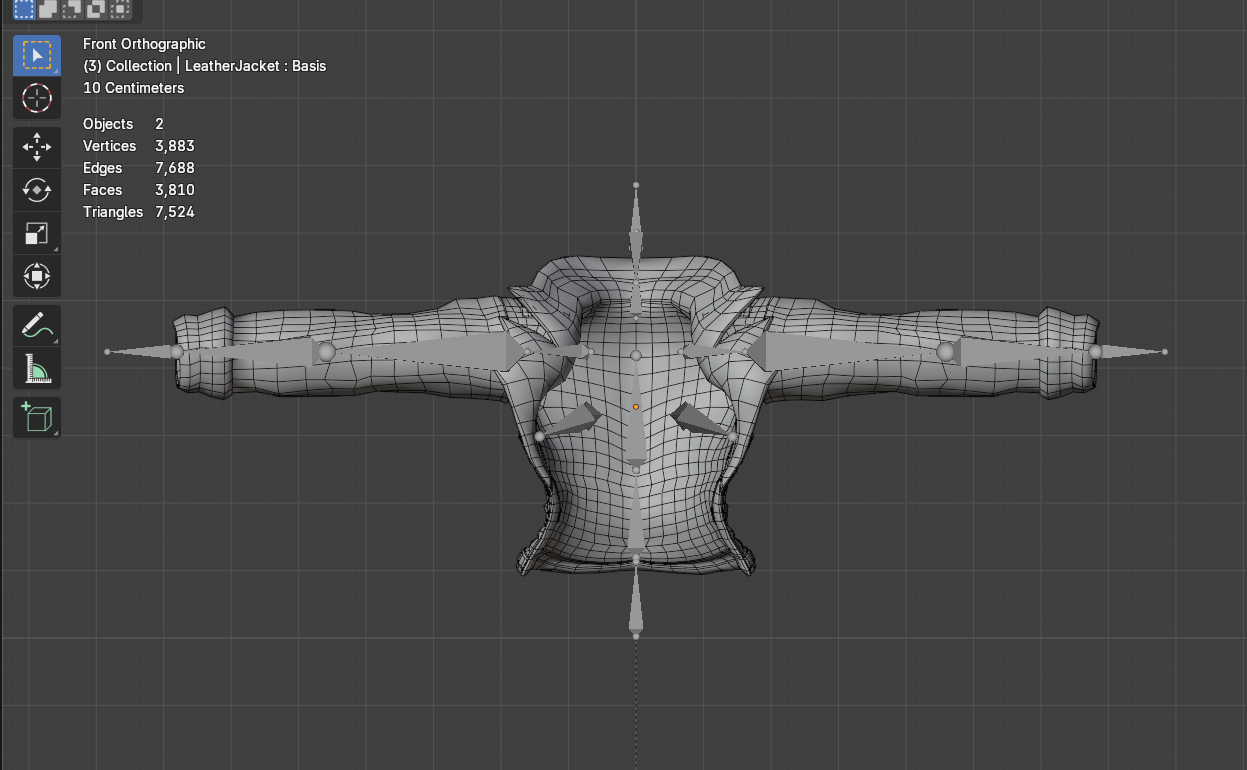Choose the Scale tool
Image resolution: width=1247 pixels, height=770 pixels.
[x=36, y=233]
